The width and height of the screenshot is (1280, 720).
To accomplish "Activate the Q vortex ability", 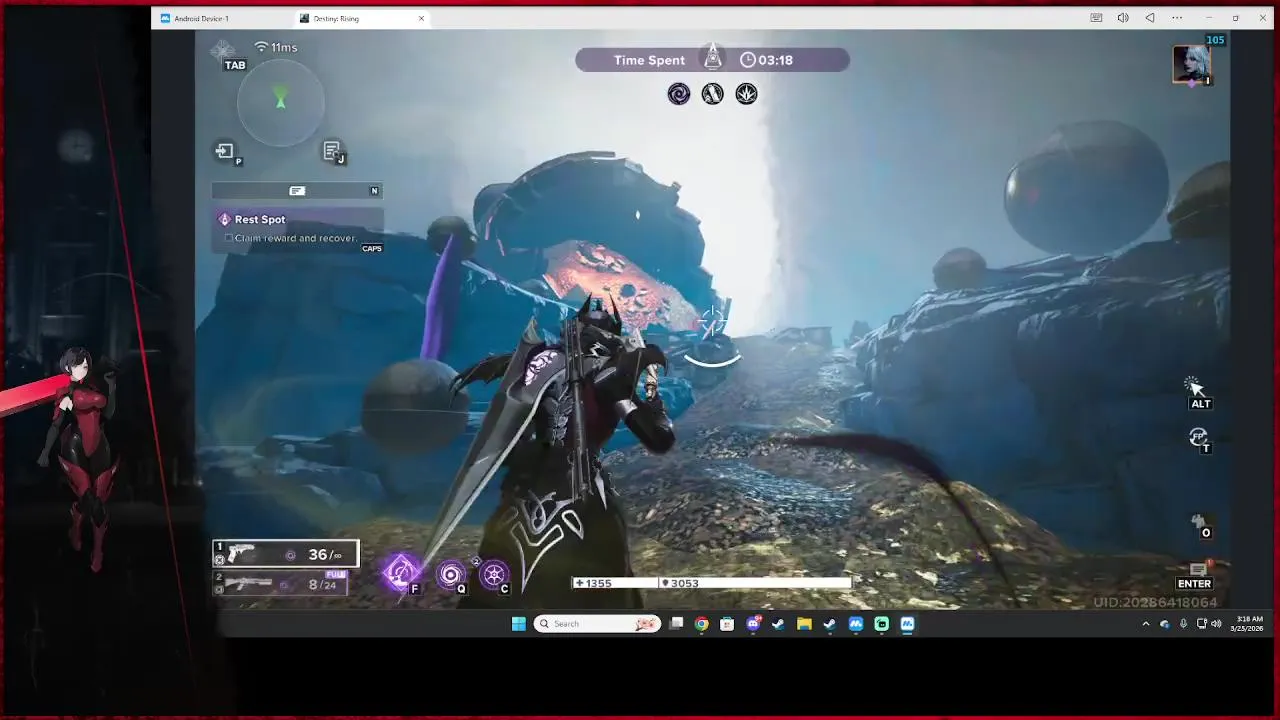I will pyautogui.click(x=451, y=574).
